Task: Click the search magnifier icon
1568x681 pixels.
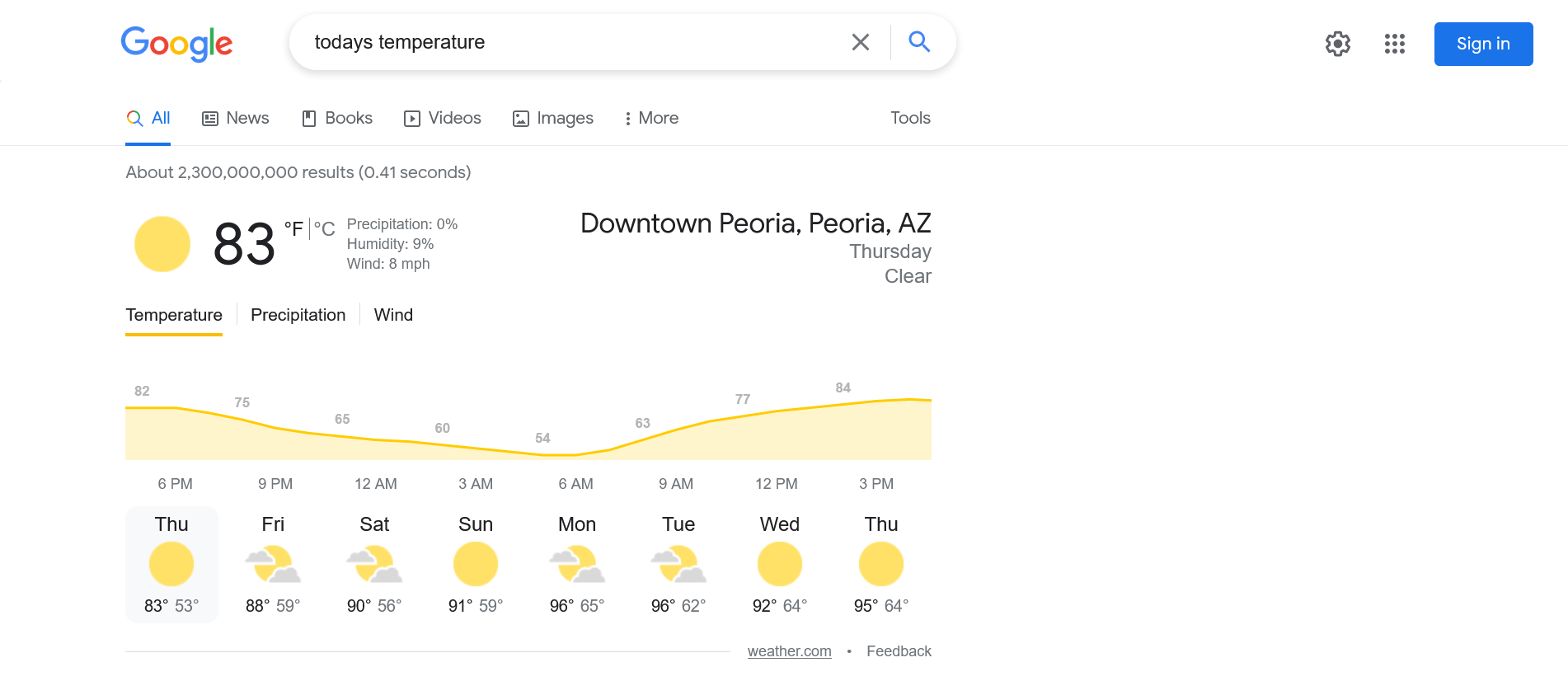Action: pos(918,41)
